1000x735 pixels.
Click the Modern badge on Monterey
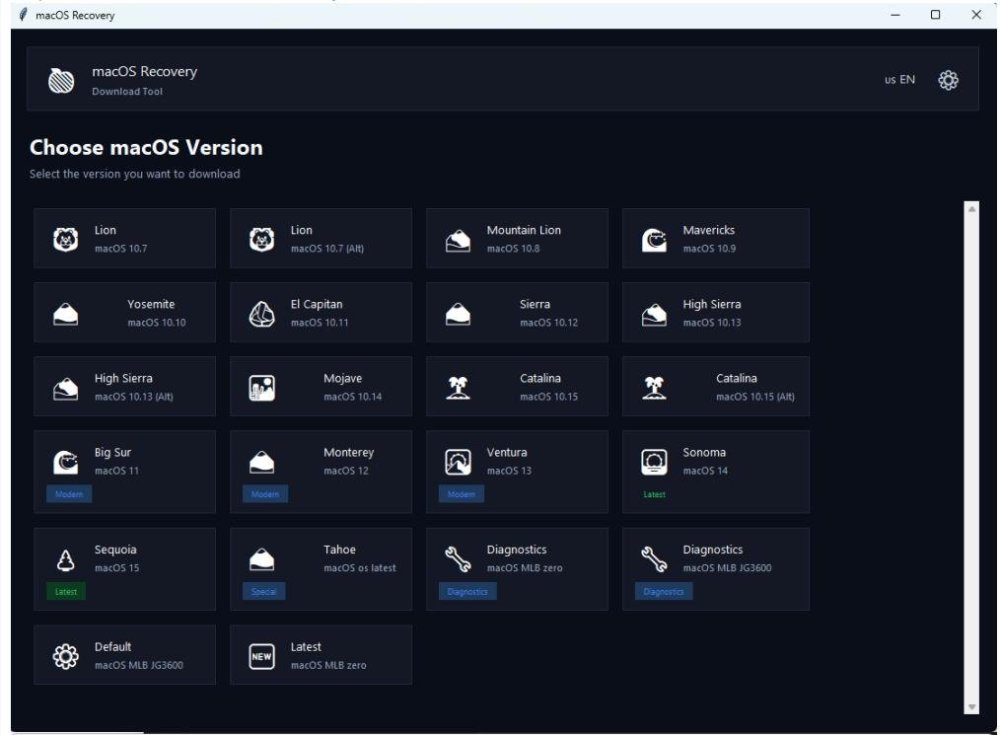pos(265,494)
